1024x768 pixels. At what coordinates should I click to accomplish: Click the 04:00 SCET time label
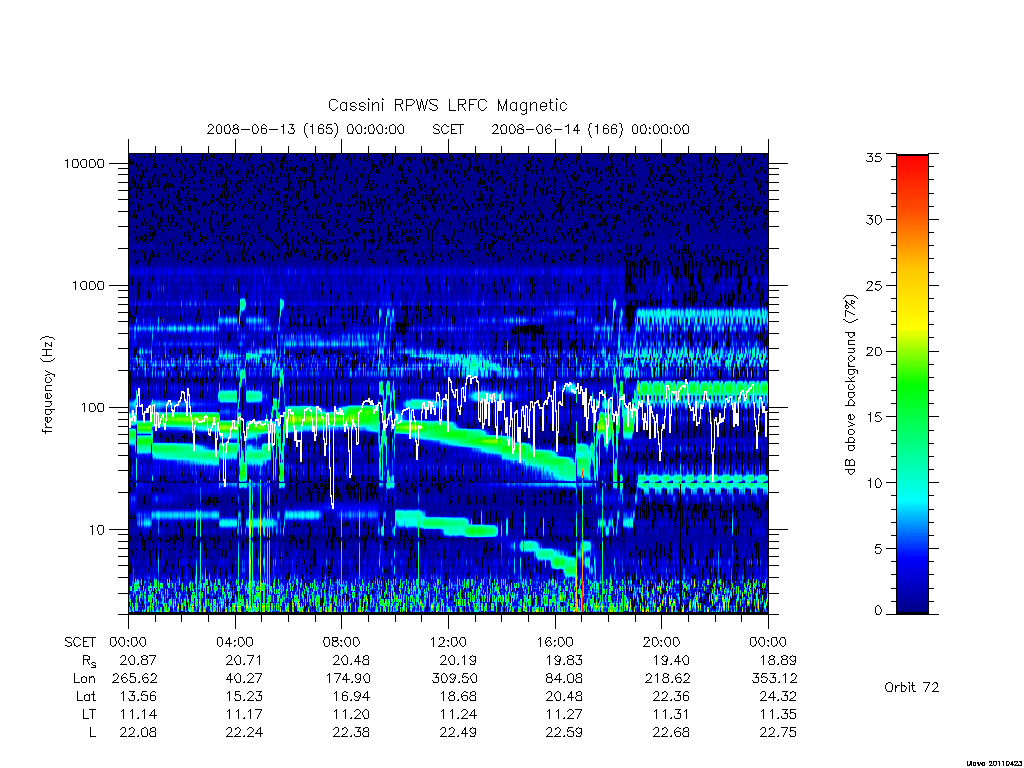(235, 642)
